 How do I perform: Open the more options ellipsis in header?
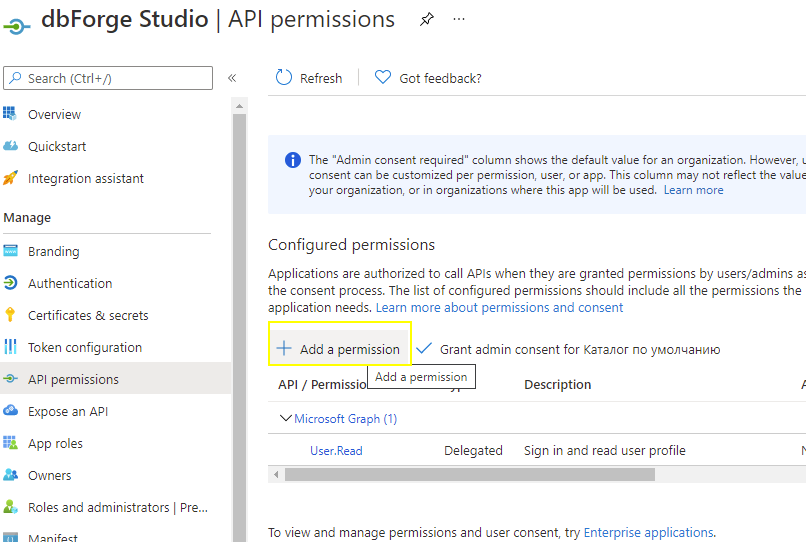(459, 20)
